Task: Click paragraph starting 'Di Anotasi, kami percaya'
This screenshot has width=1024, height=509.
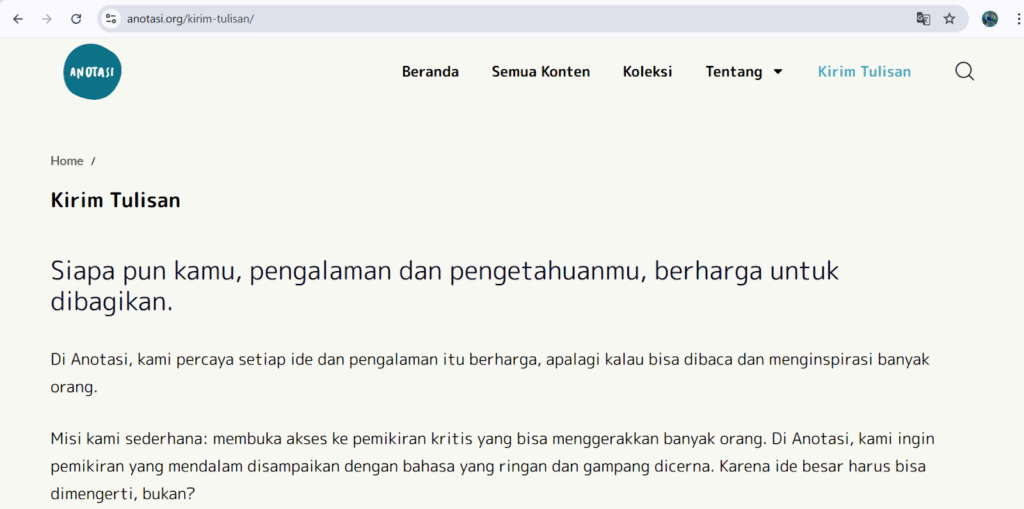Action: 490,373
